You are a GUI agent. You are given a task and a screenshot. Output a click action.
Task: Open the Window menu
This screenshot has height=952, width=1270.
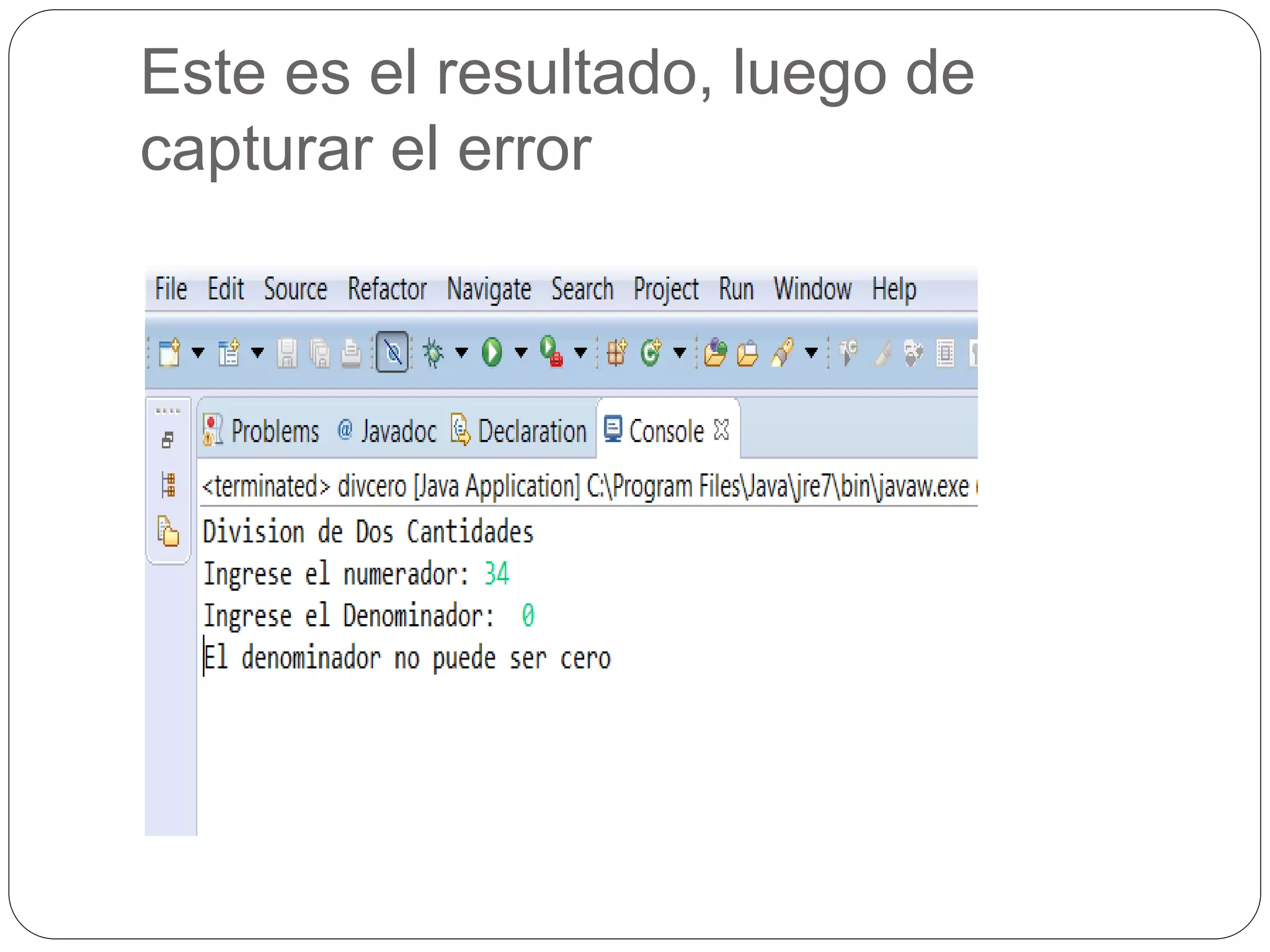click(813, 289)
